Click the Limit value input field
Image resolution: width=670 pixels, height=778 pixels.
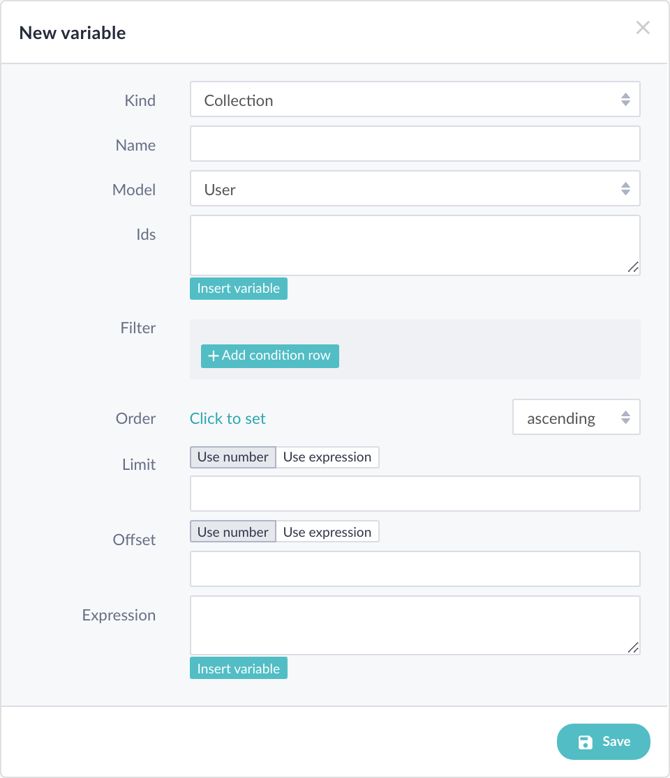(414, 493)
